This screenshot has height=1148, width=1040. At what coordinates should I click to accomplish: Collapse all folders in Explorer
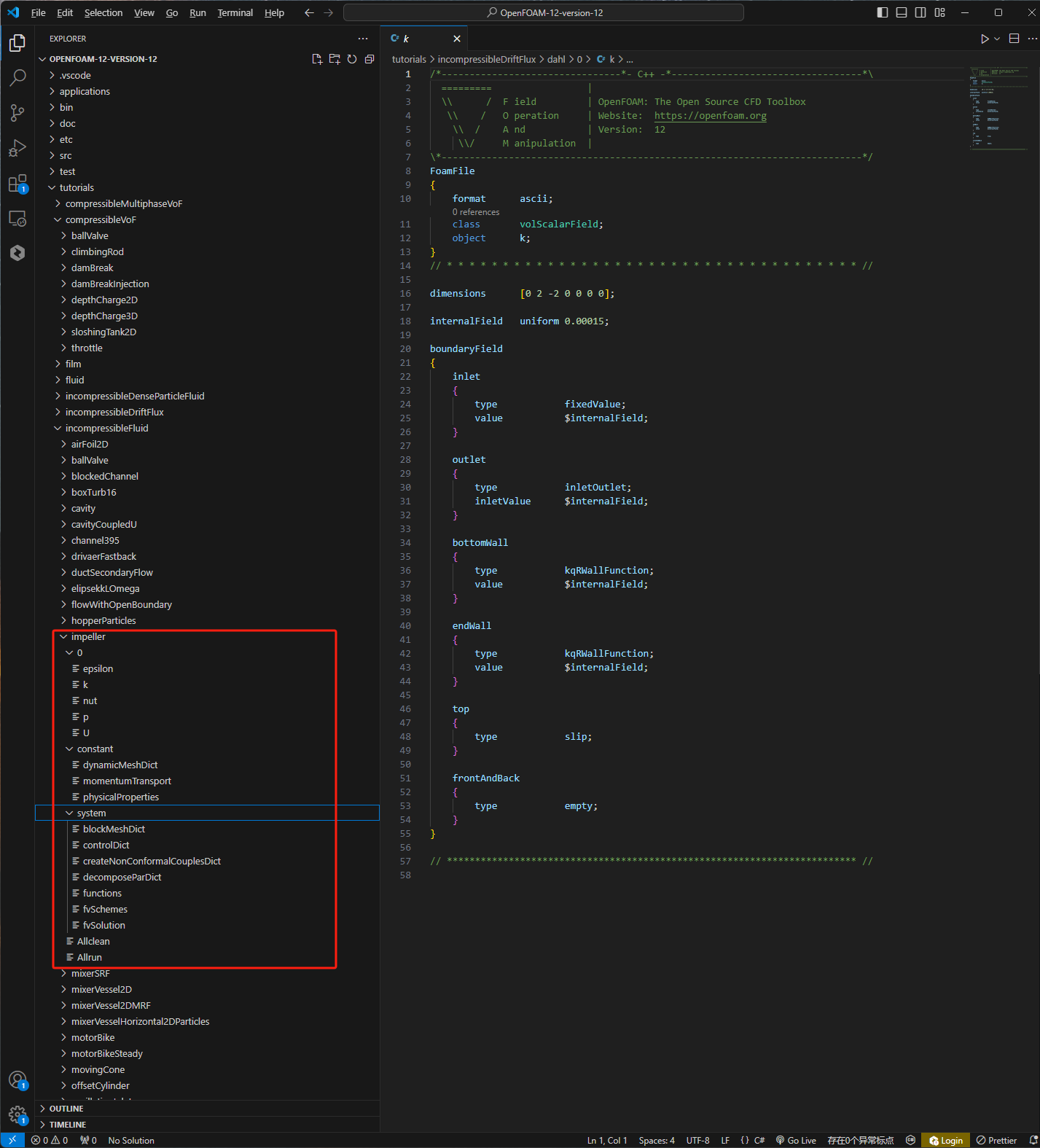370,59
